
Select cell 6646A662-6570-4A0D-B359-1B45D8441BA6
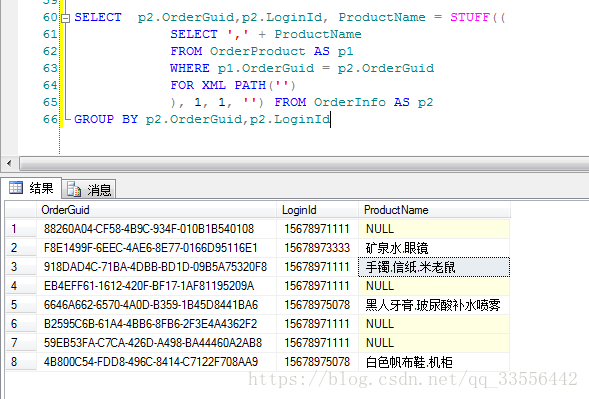[156, 305]
